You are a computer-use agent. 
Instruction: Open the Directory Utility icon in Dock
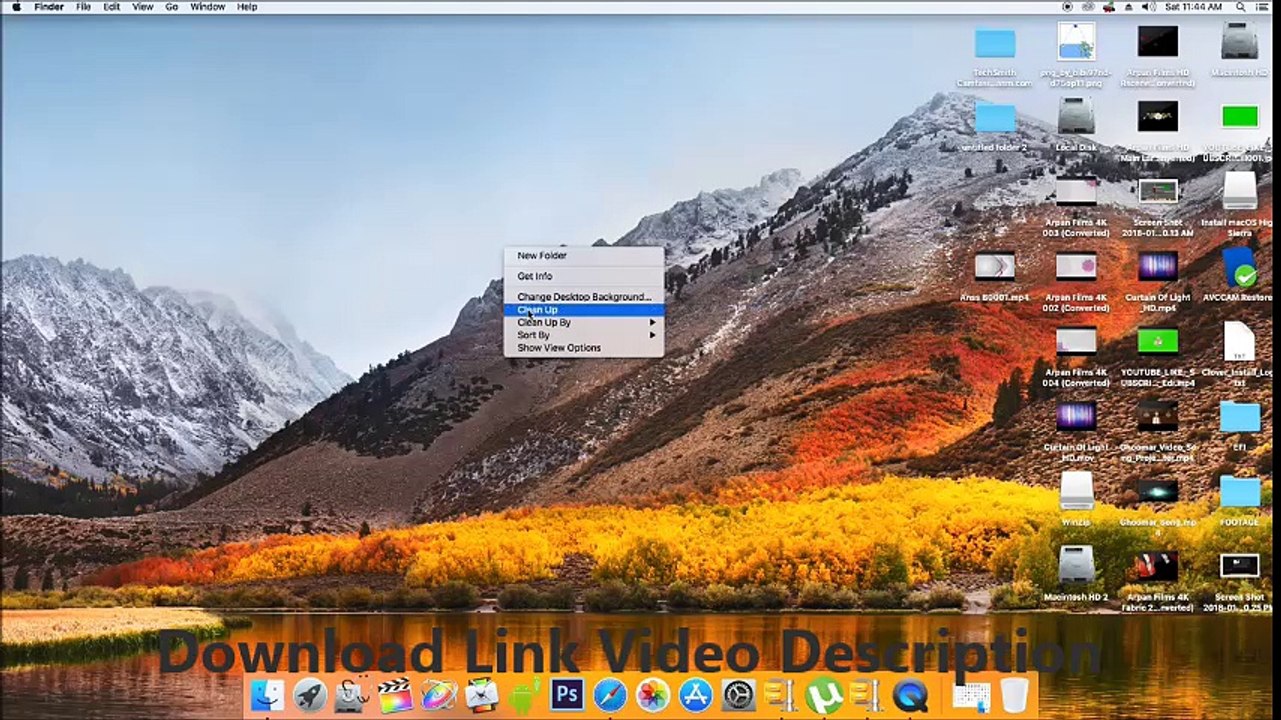coord(353,695)
